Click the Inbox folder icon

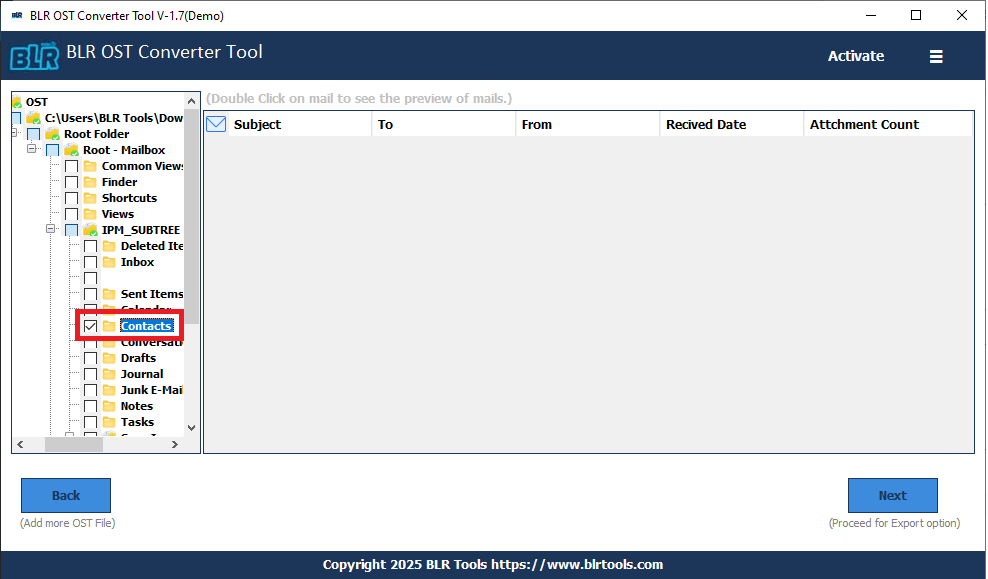[x=109, y=262]
